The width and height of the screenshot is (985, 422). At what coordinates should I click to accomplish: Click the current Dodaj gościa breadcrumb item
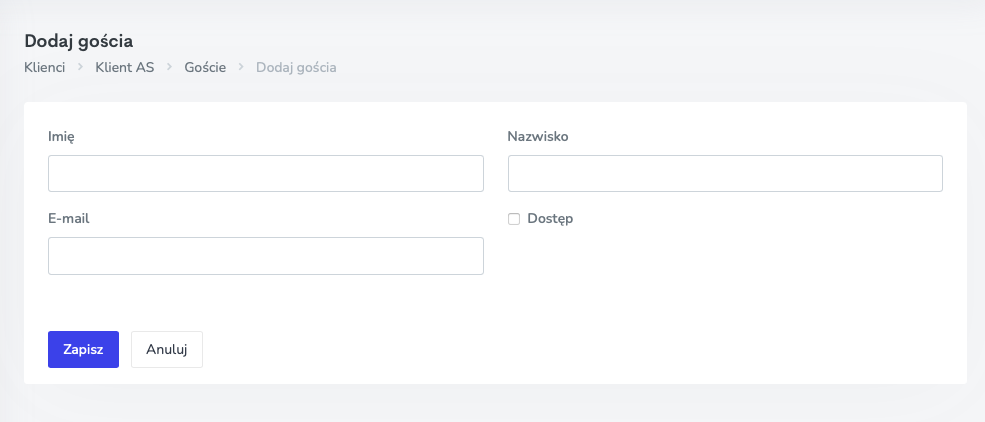(x=296, y=68)
